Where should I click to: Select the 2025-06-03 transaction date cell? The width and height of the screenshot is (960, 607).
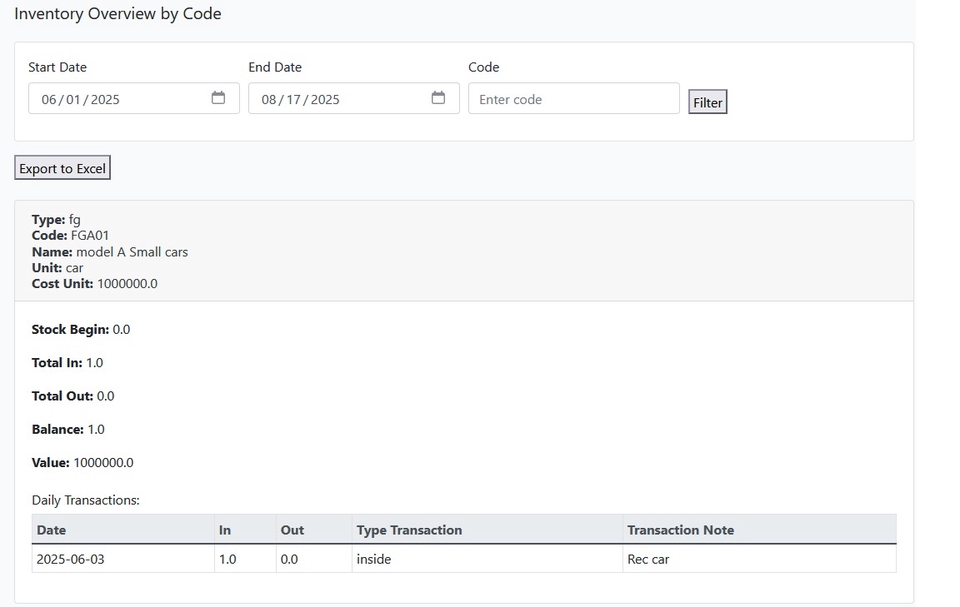pos(70,559)
